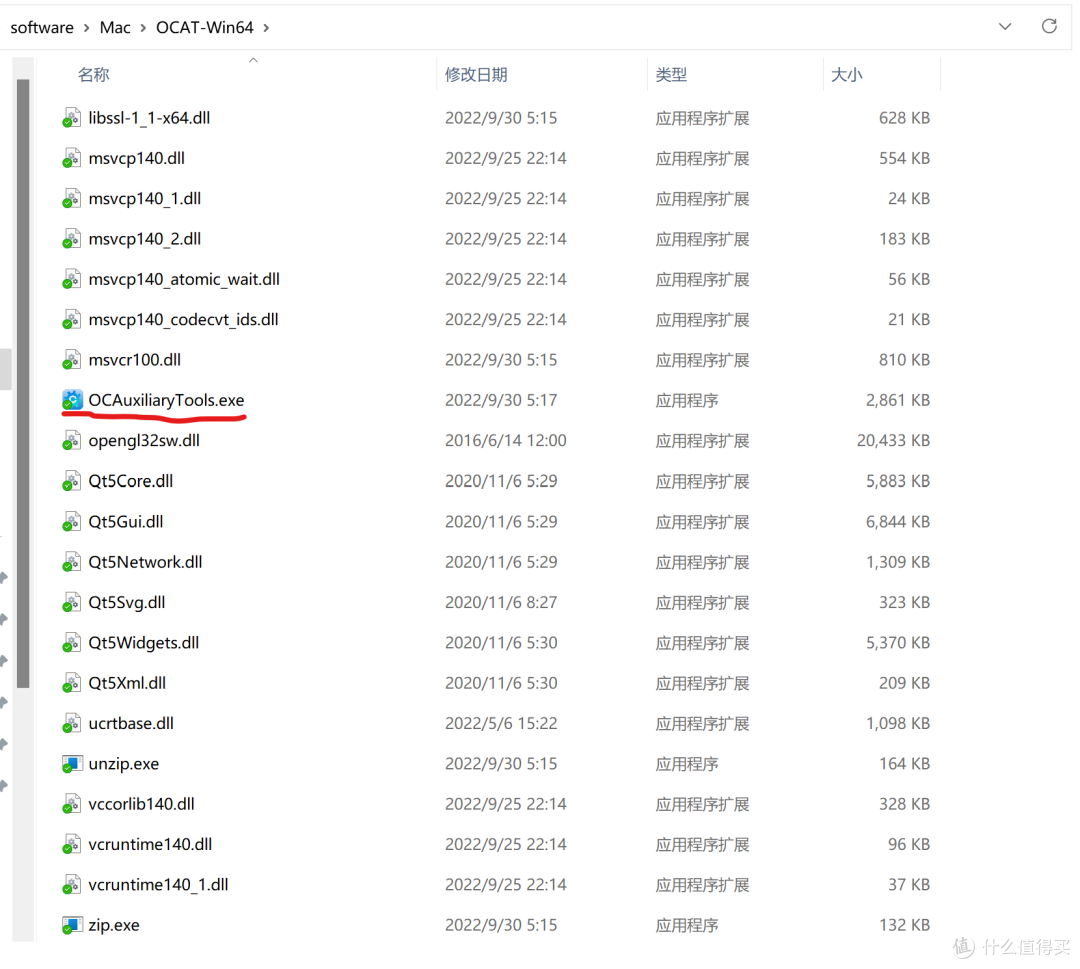Viewport: 1080px width, 969px height.
Task: Click the zip.exe file icon
Action: click(x=72, y=925)
